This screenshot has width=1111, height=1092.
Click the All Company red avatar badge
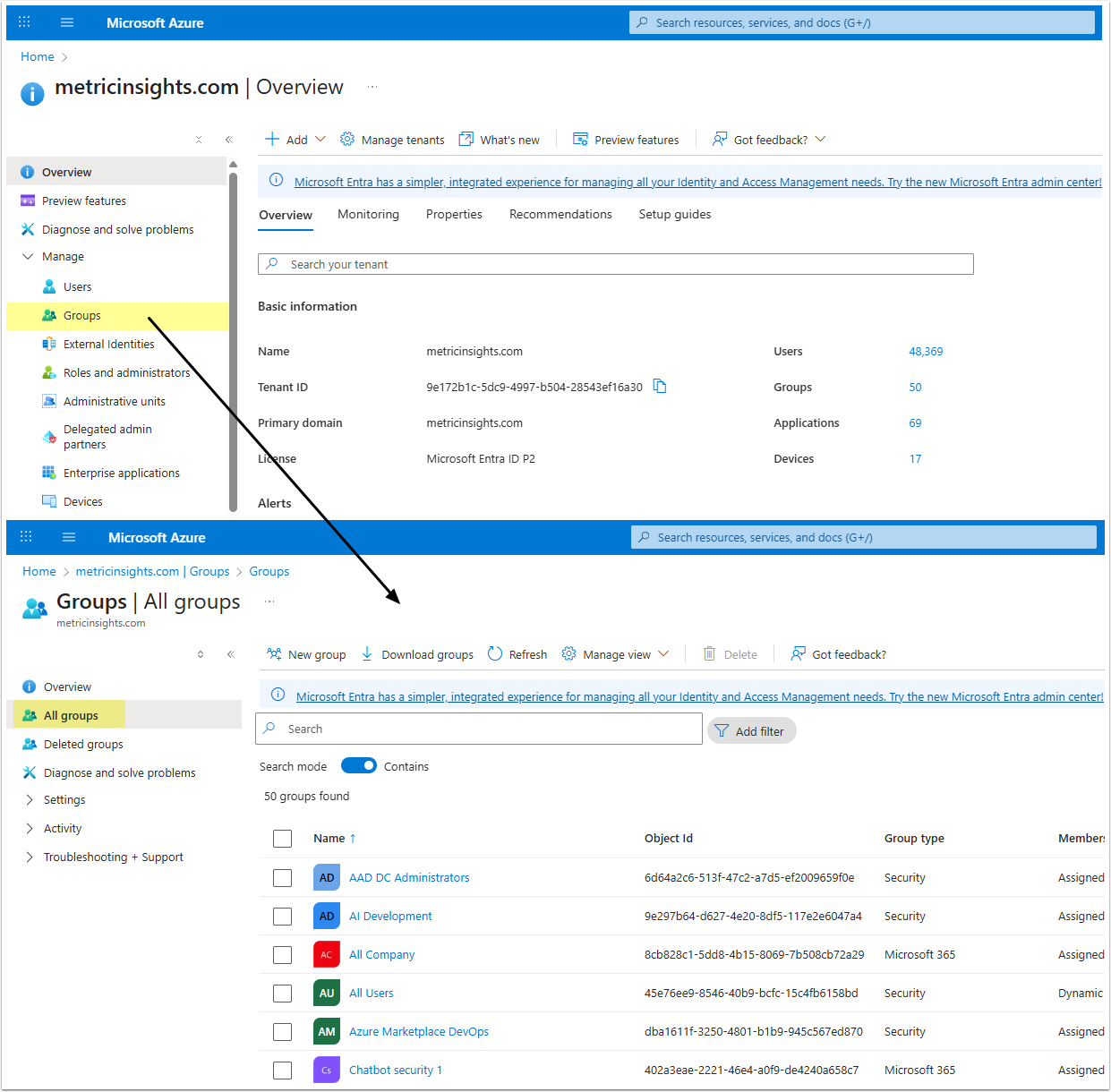tap(327, 954)
